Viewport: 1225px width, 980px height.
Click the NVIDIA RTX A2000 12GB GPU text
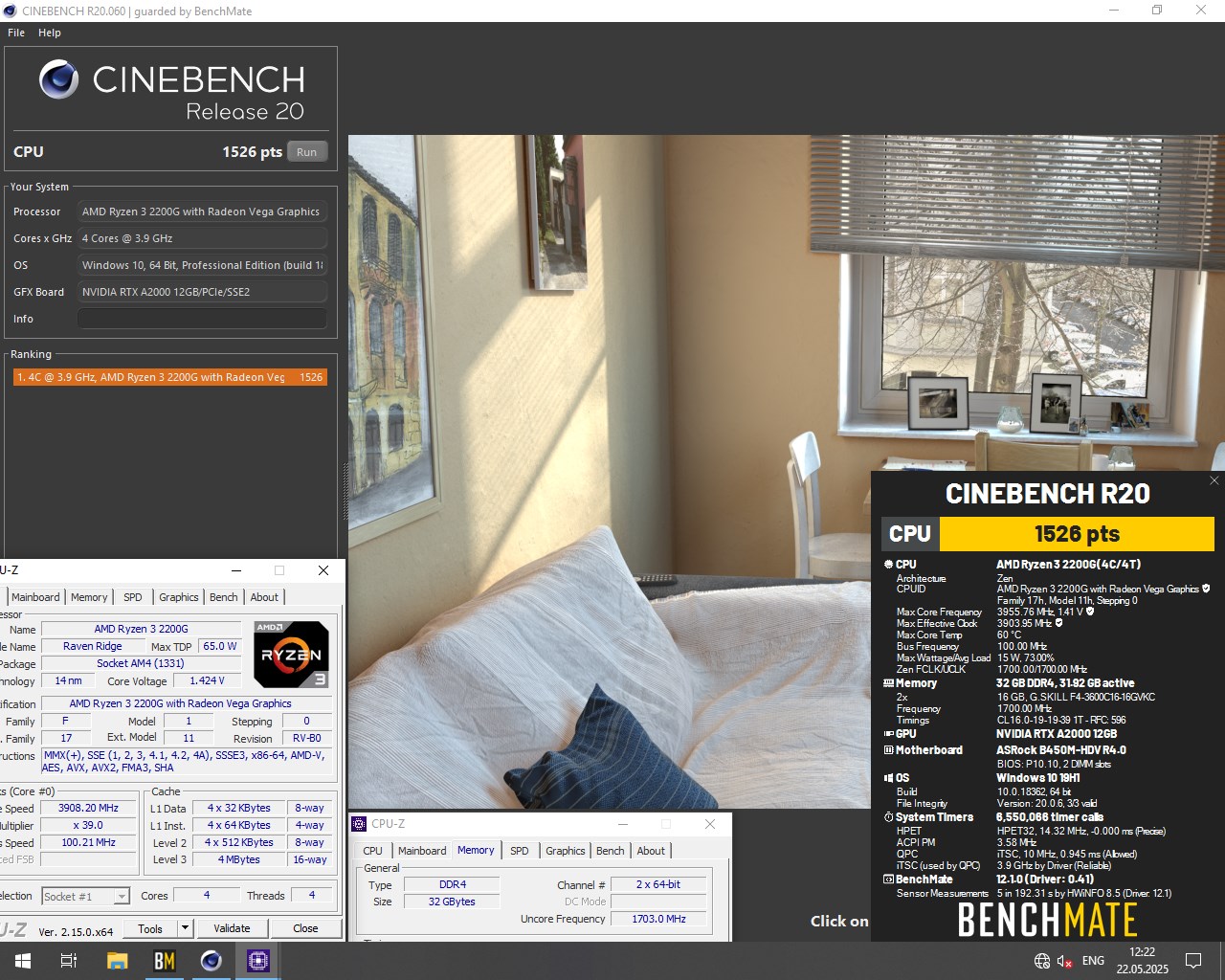tap(1057, 734)
